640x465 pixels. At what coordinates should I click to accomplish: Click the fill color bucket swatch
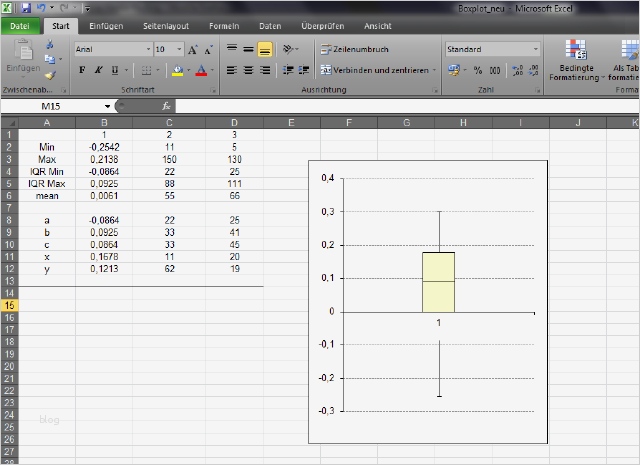(177, 70)
